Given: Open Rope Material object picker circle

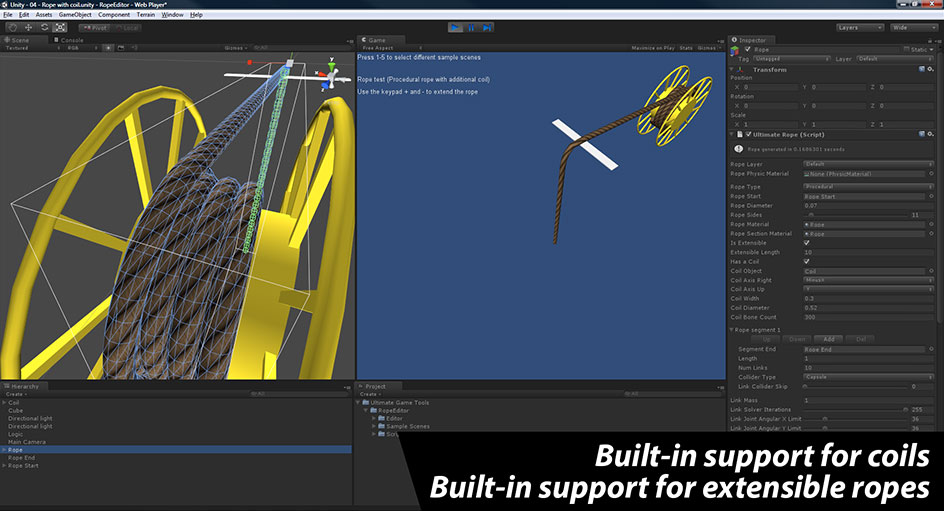Looking at the screenshot, I should 931,225.
